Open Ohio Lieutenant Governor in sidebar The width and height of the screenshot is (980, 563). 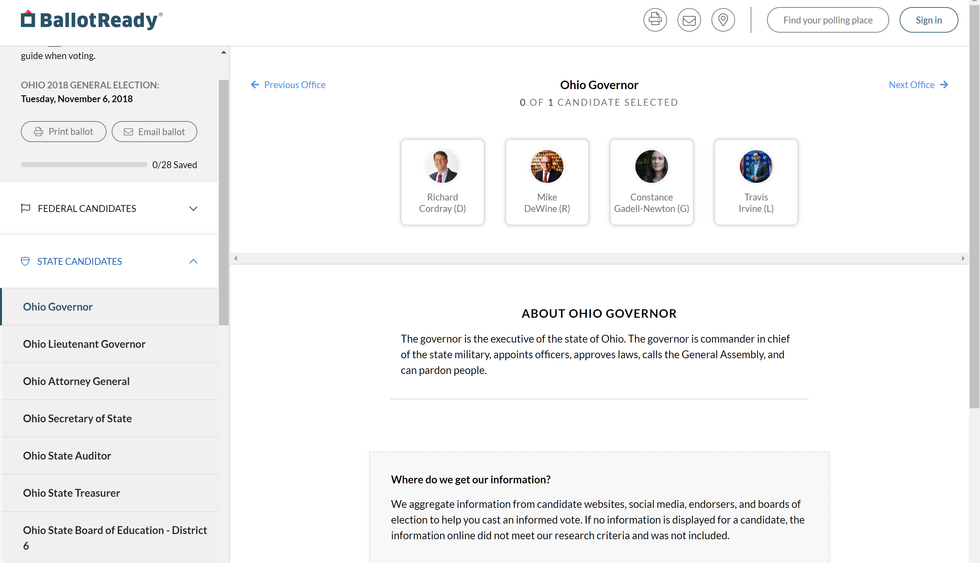click(84, 344)
